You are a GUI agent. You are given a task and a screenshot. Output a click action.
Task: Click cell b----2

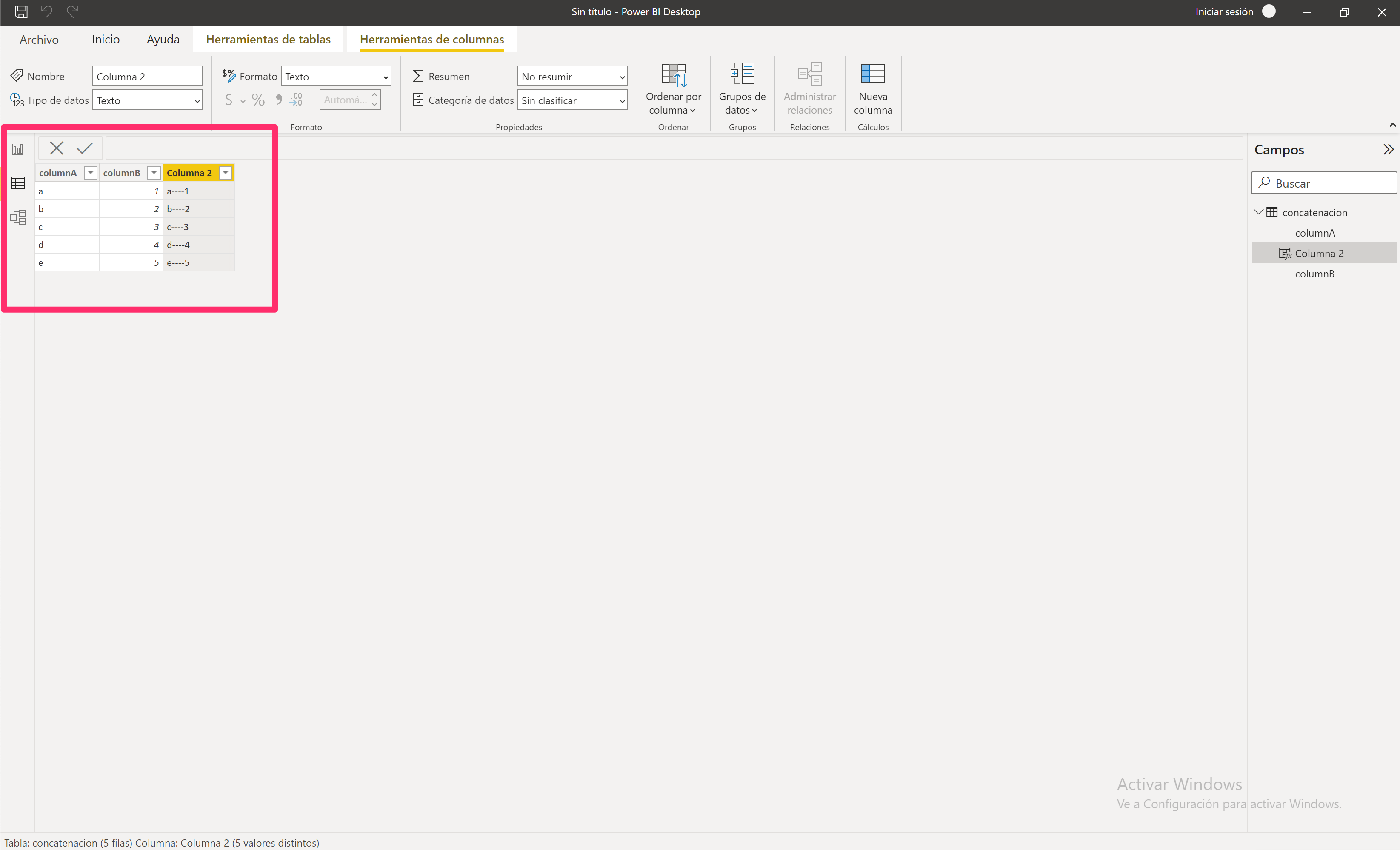point(198,209)
